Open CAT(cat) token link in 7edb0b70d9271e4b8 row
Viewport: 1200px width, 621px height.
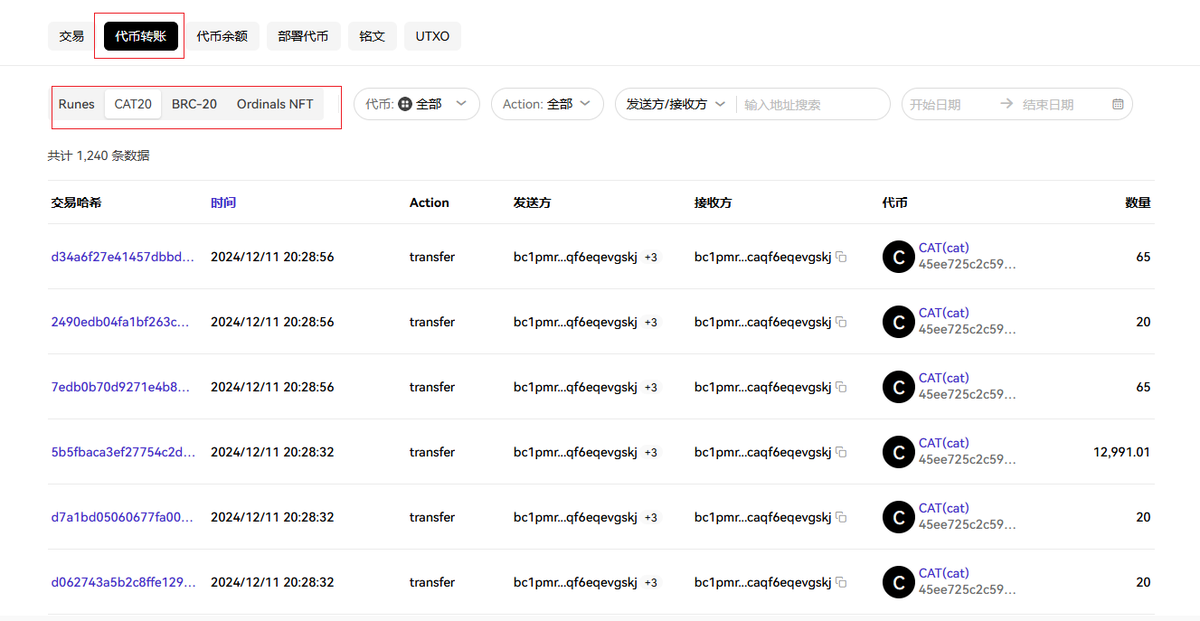tap(944, 378)
